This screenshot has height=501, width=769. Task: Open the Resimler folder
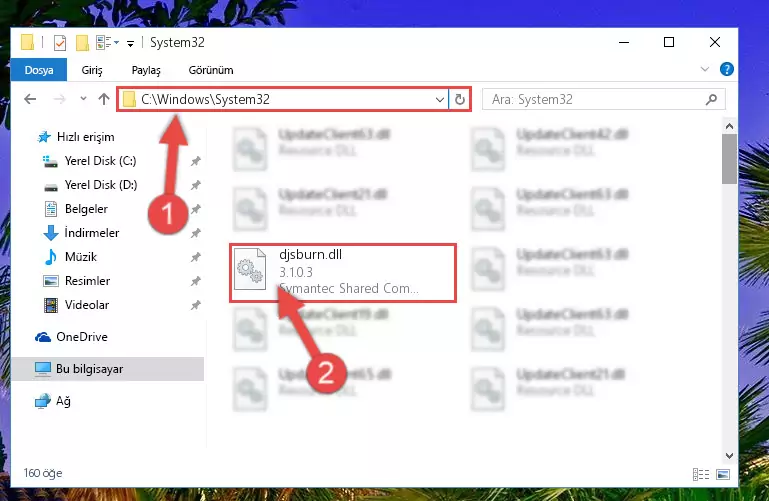[x=87, y=281]
